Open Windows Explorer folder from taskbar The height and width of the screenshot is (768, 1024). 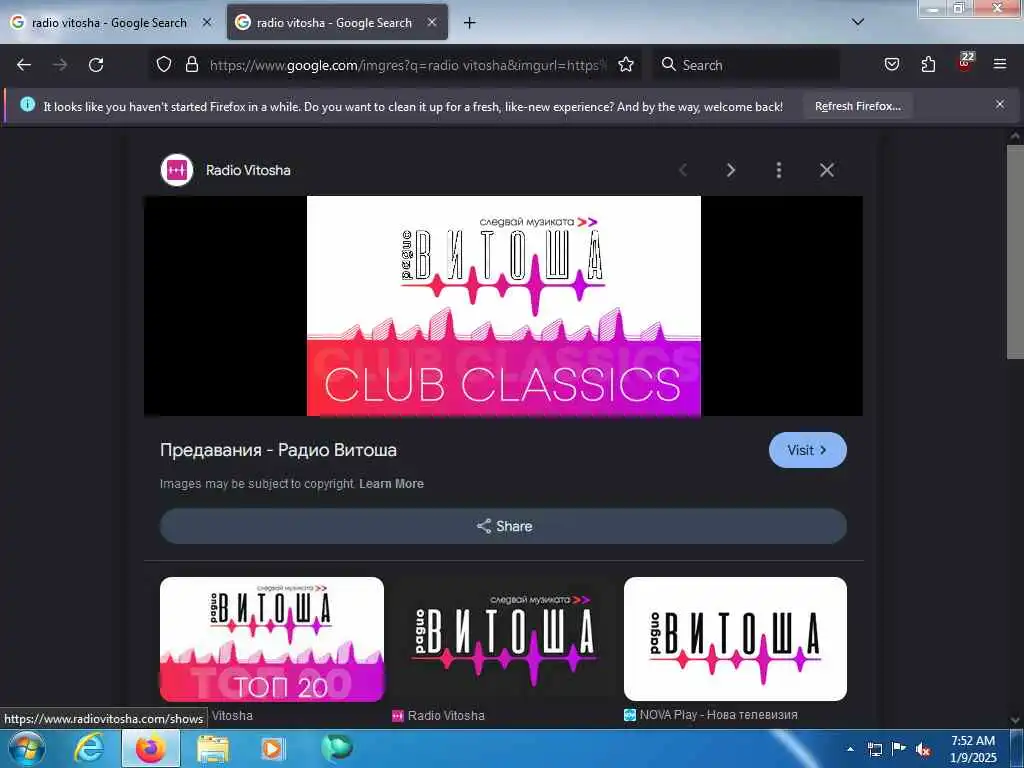coord(213,749)
